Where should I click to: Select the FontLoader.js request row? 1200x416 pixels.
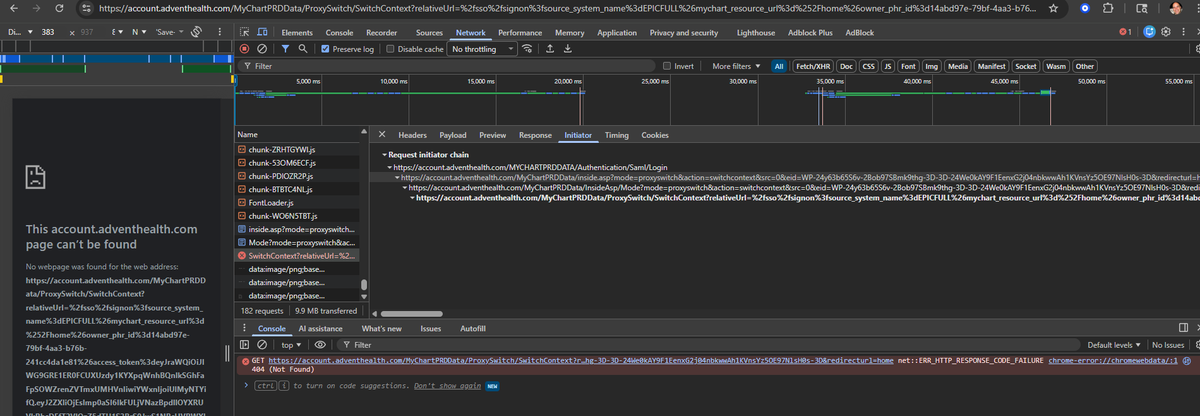[296, 202]
